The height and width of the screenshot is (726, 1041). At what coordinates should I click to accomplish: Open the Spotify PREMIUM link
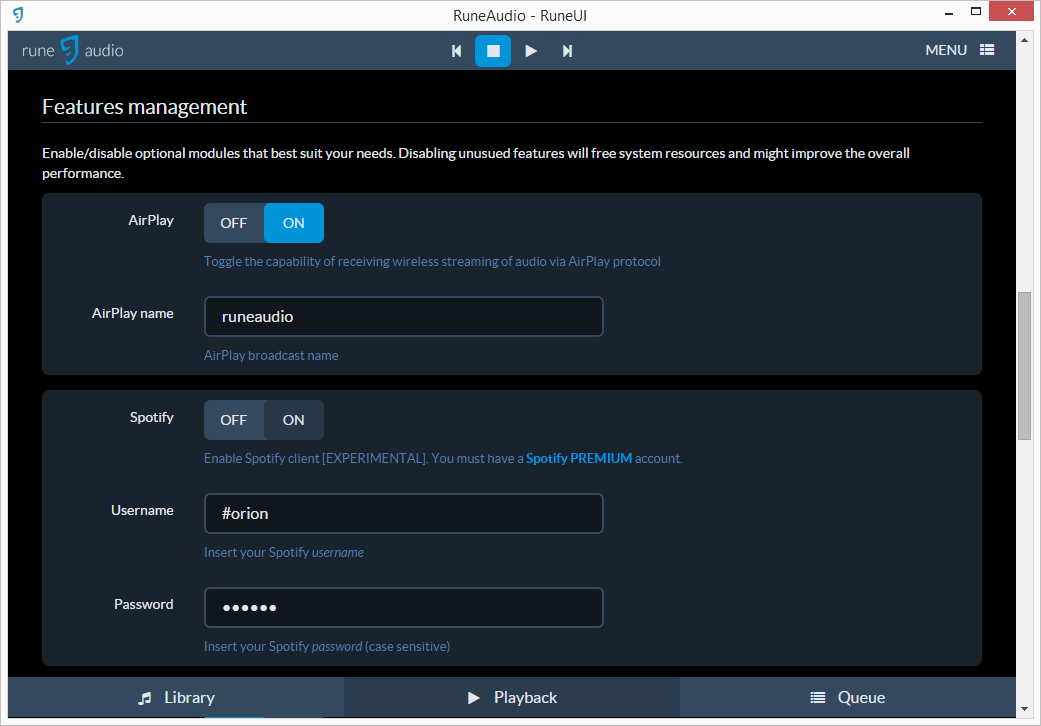(x=579, y=459)
